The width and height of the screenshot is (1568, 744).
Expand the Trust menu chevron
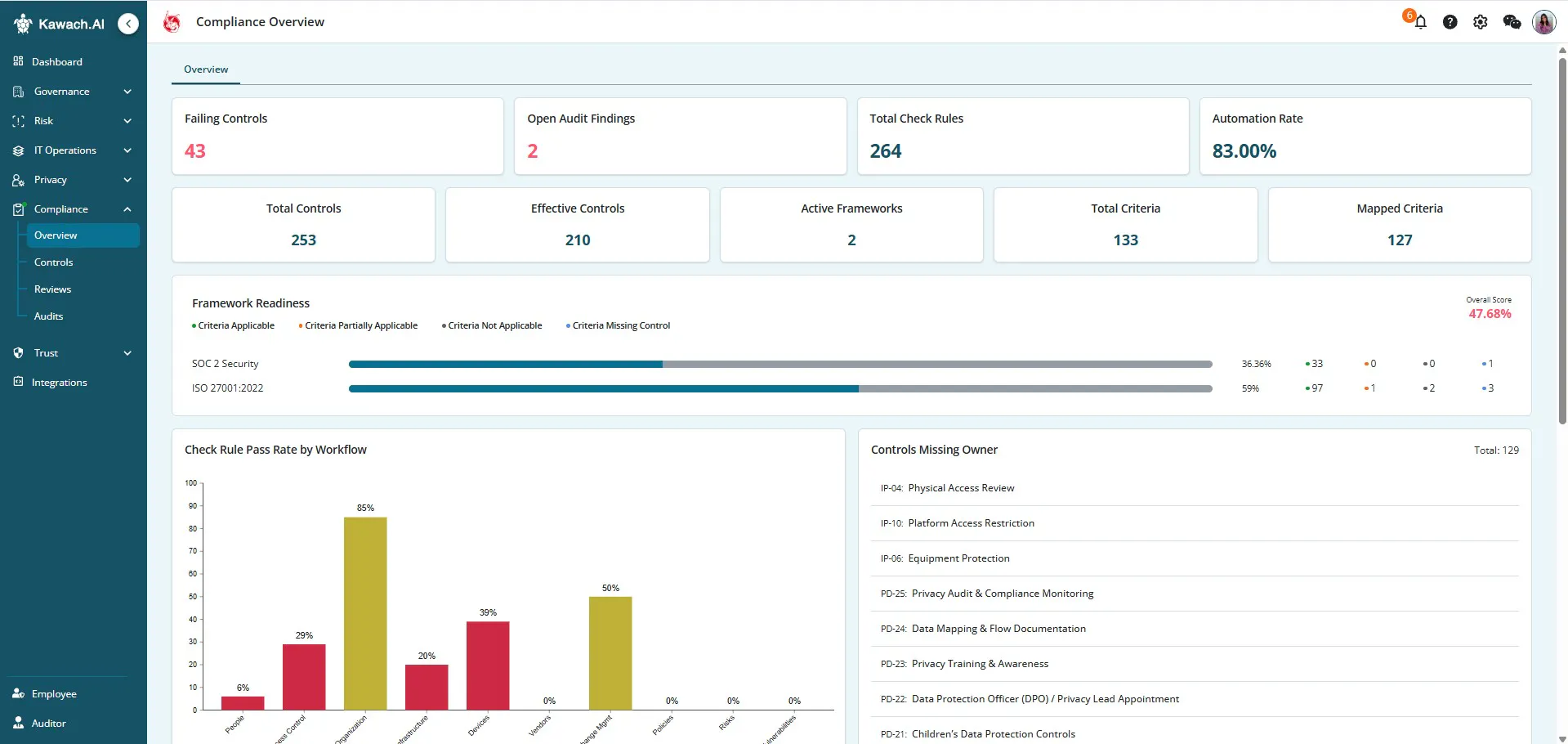(127, 353)
